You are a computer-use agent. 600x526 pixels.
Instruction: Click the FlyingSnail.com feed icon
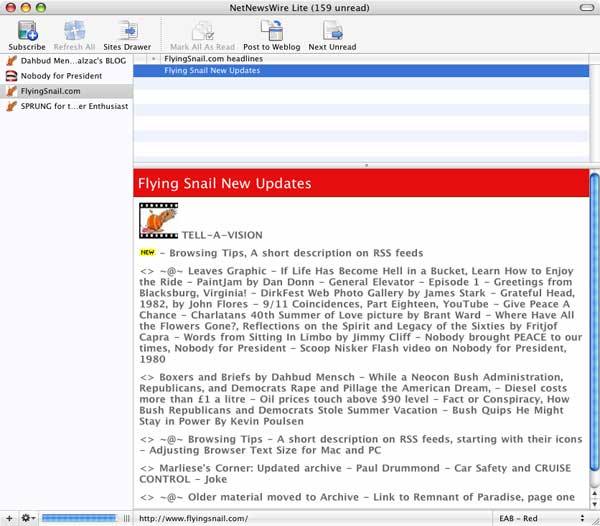coord(11,91)
